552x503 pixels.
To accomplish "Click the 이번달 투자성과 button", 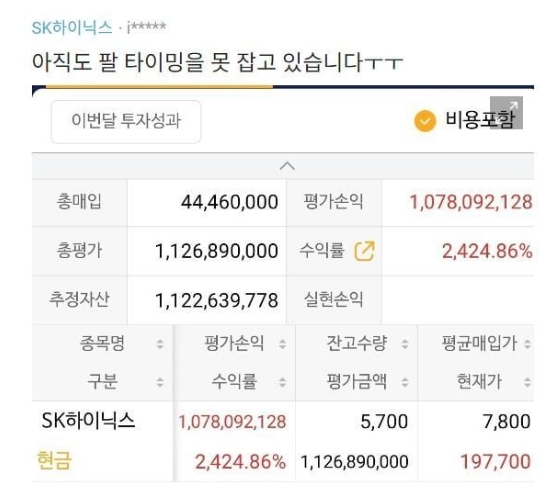I will tap(126, 121).
